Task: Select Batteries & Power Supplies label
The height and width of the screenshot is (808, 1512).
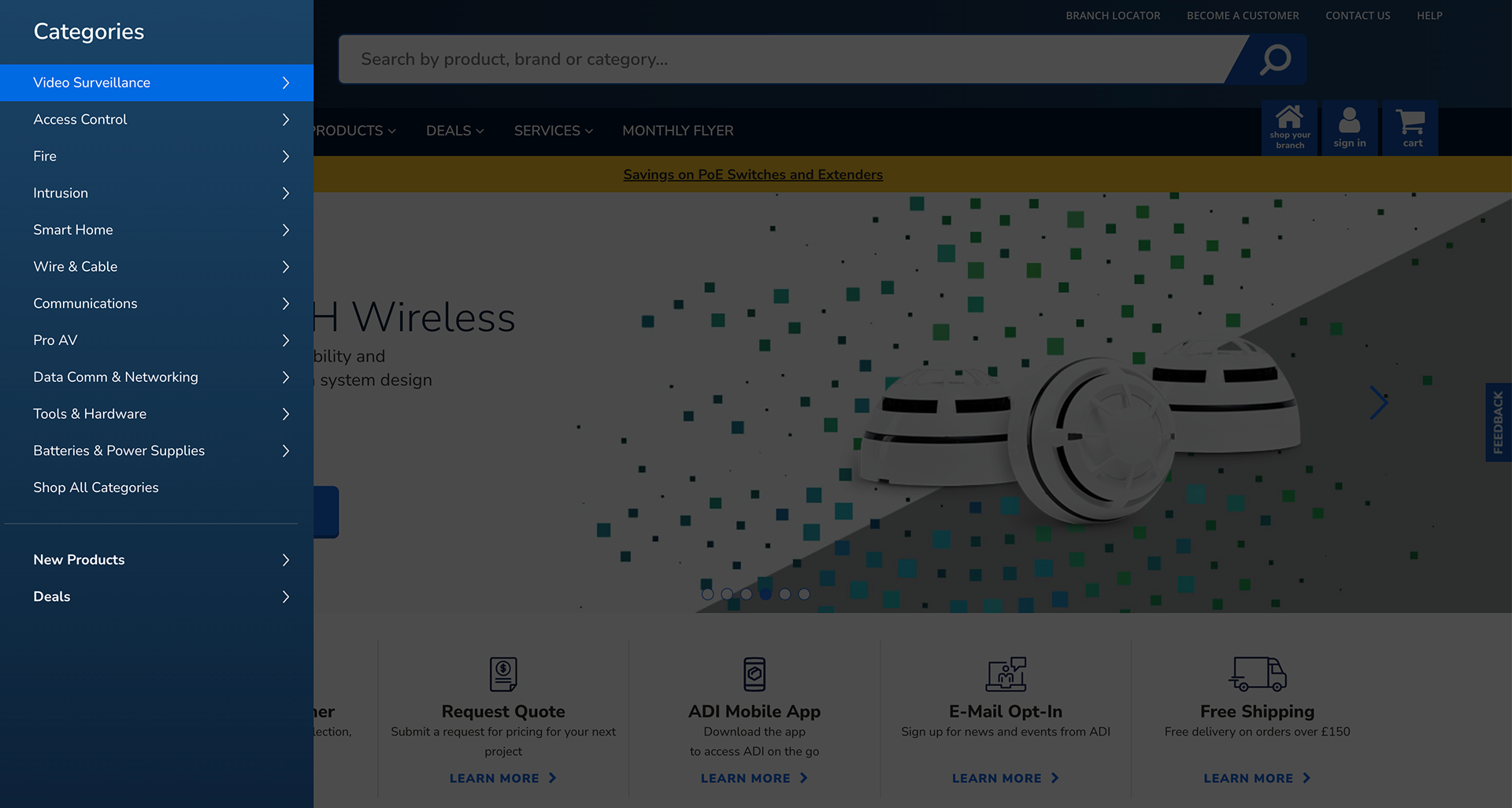Action: [119, 450]
